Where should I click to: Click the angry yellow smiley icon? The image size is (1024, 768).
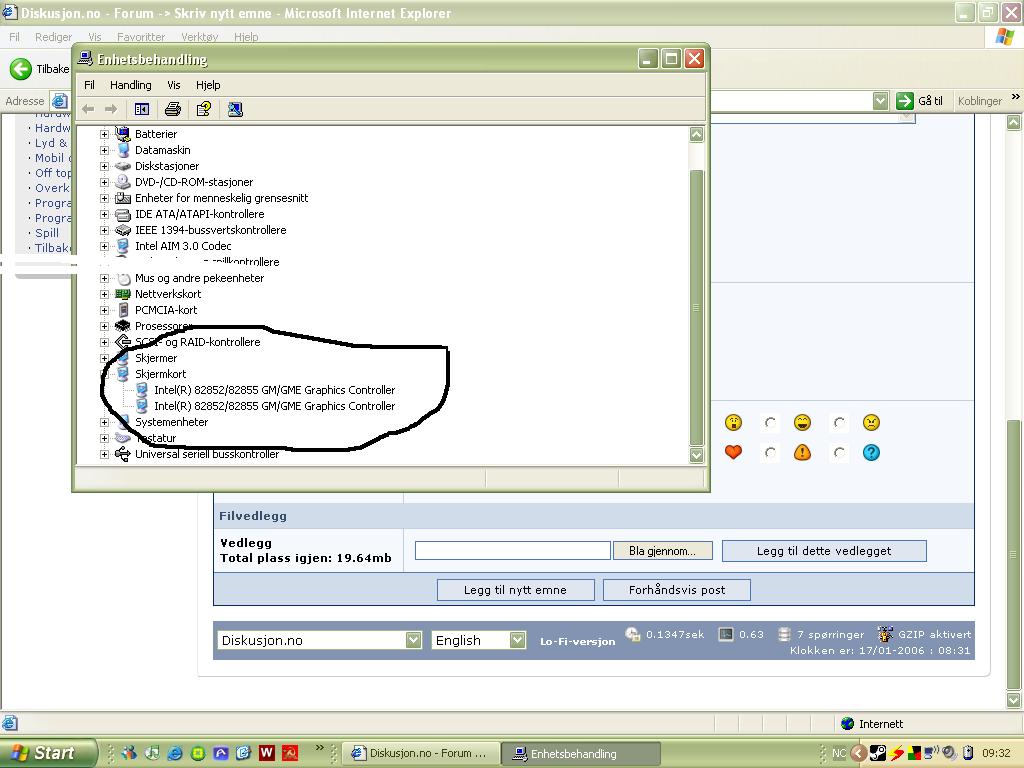point(871,423)
